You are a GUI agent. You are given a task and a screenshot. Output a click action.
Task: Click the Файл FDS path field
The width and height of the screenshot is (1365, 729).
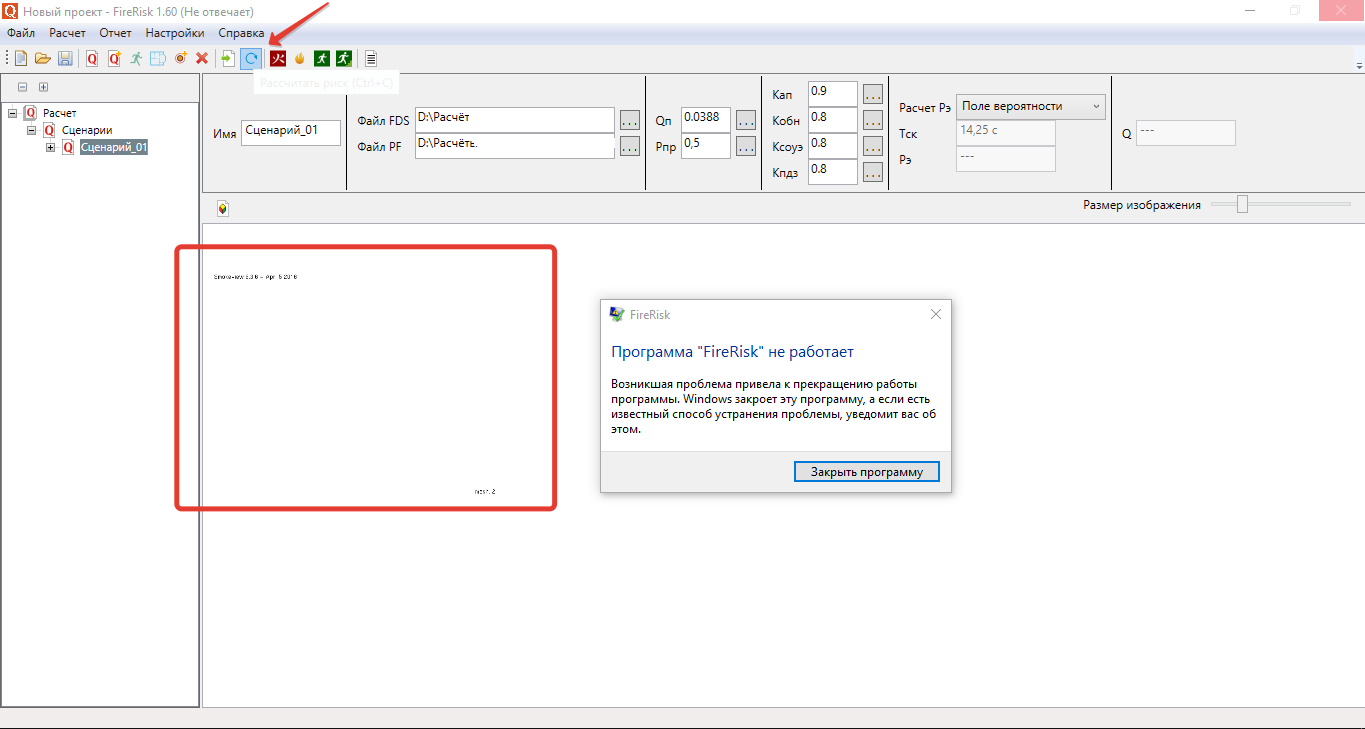(x=514, y=120)
